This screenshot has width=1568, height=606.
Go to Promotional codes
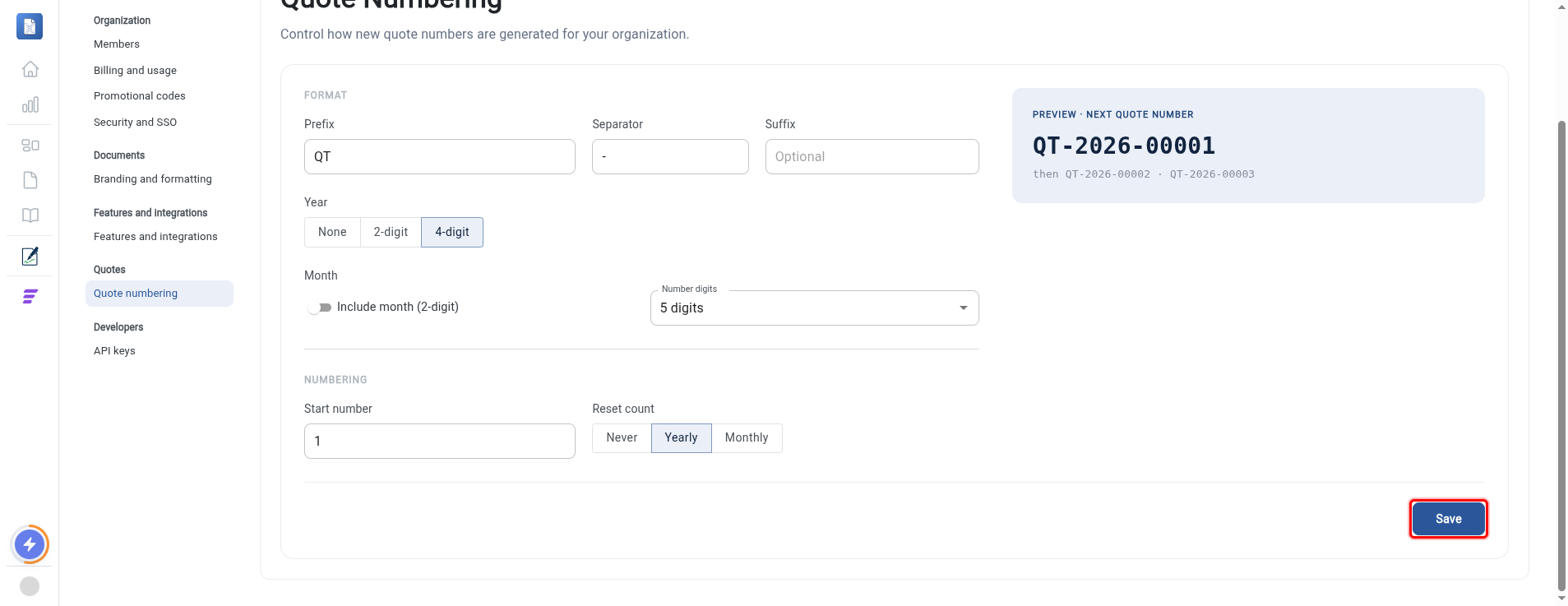(x=140, y=96)
